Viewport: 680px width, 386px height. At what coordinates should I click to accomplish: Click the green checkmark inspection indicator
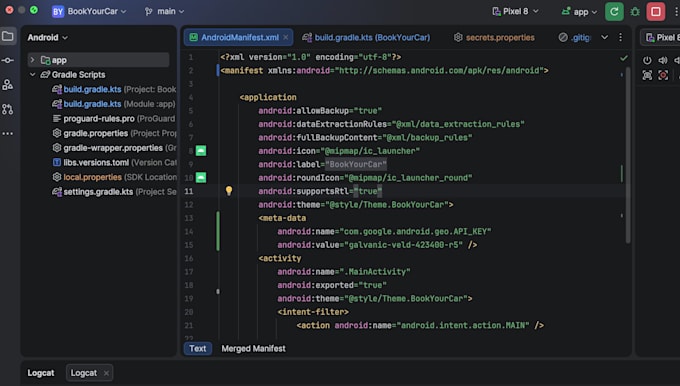tap(624, 58)
